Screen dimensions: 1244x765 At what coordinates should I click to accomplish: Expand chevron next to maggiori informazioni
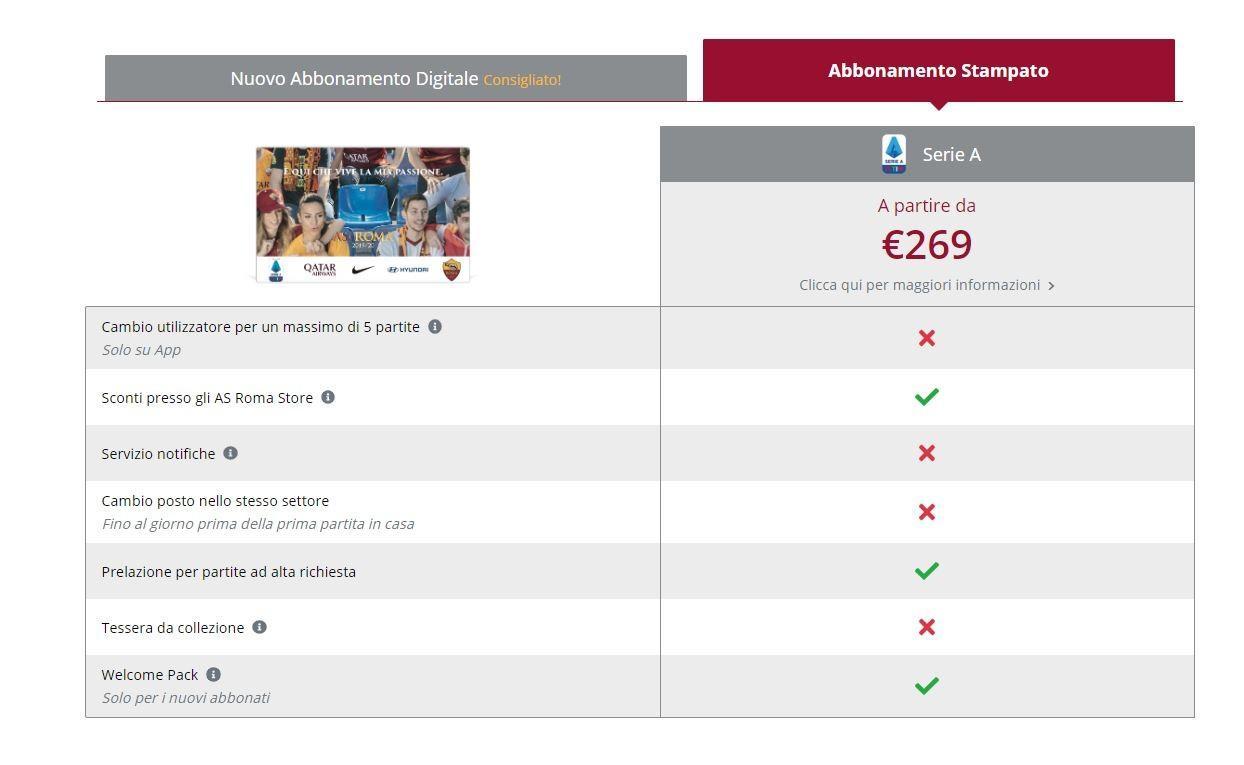coord(1051,286)
